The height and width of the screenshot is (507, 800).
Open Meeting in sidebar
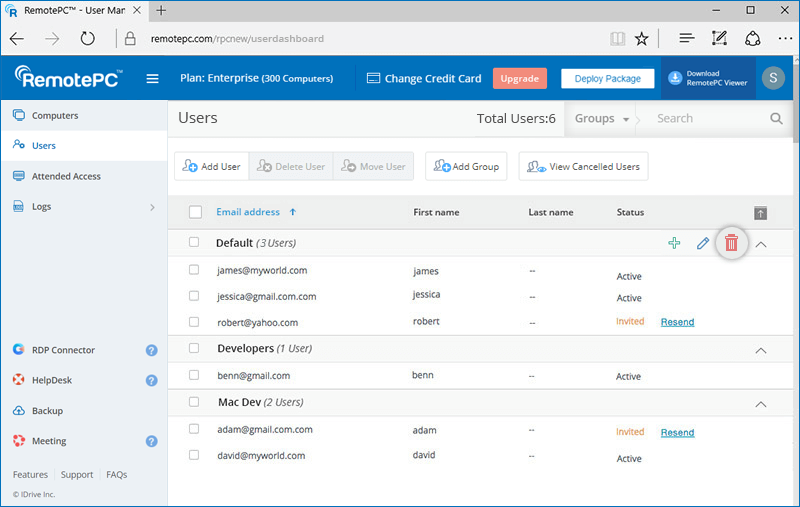(x=49, y=441)
